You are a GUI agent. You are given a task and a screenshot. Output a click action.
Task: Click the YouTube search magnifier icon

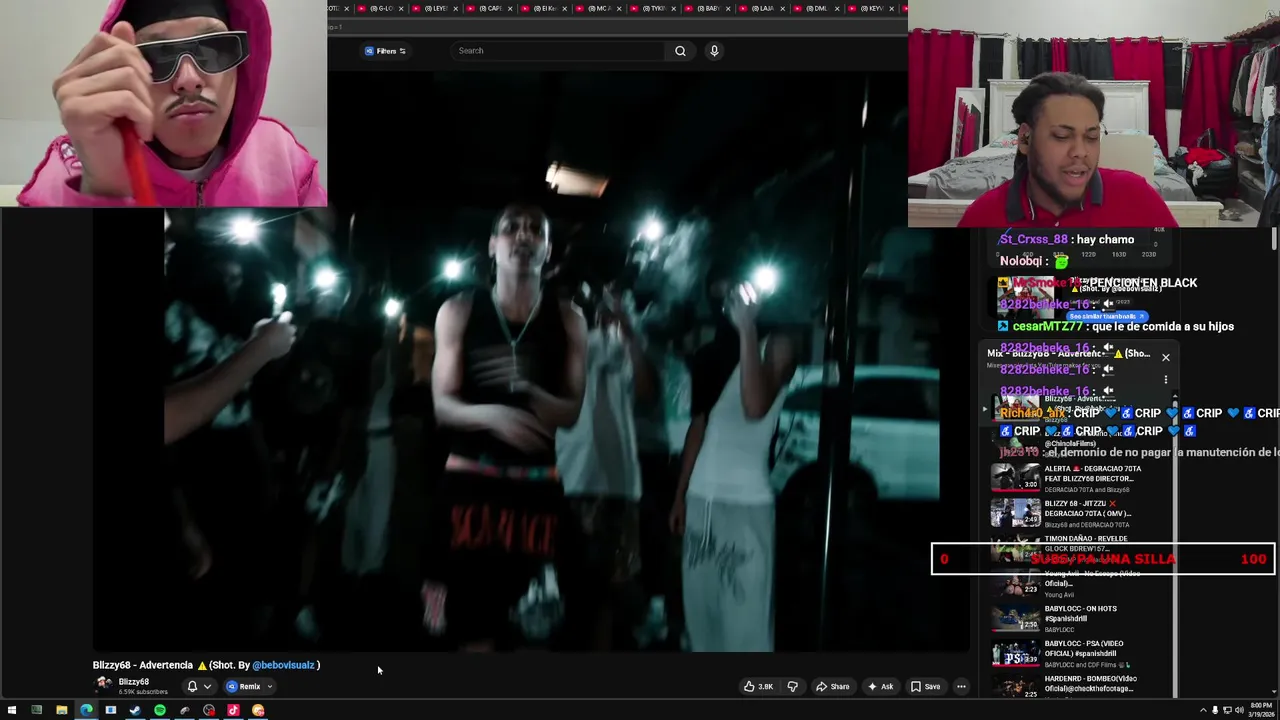click(x=680, y=51)
